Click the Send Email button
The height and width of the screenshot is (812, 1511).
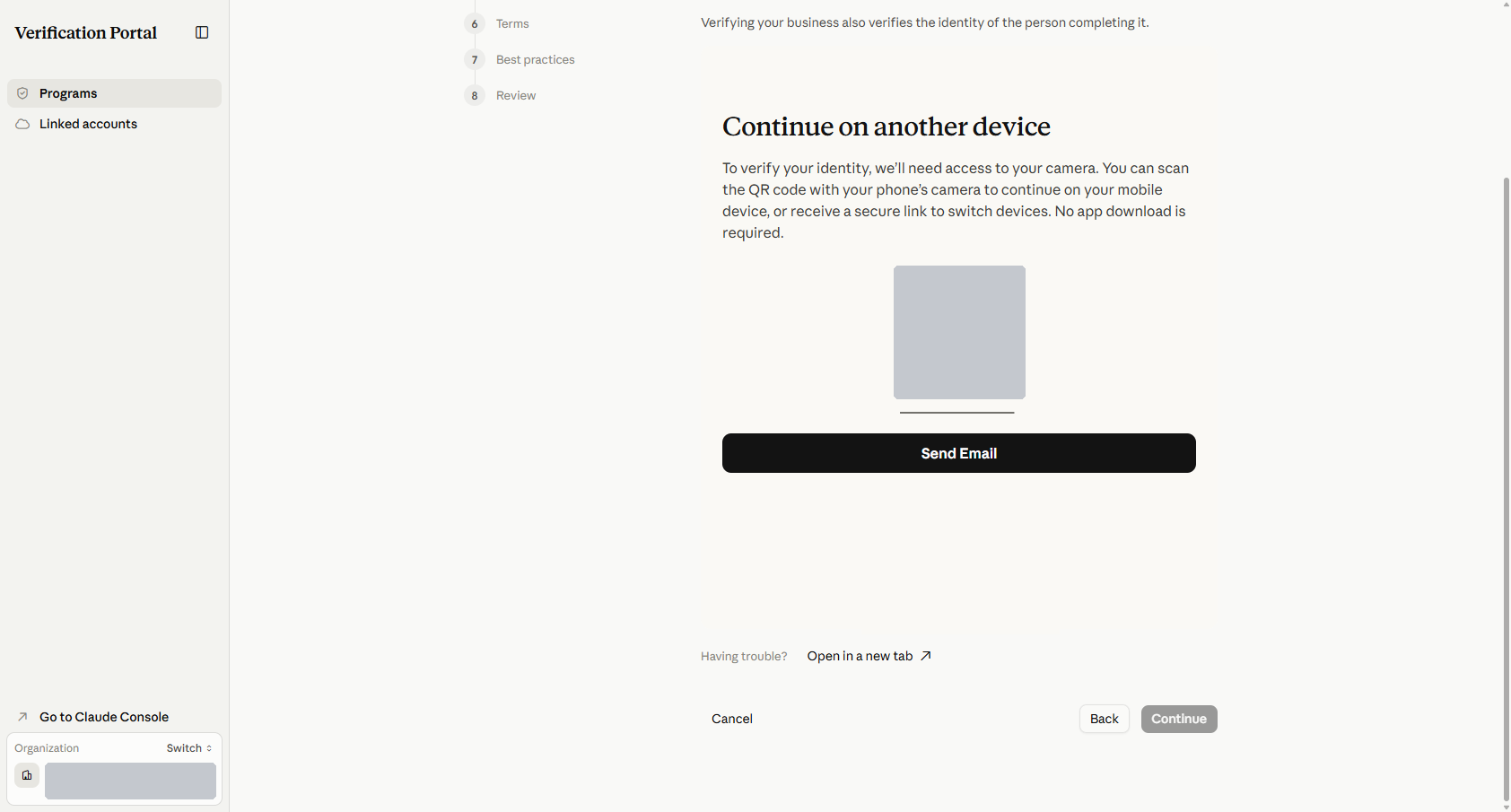coord(958,453)
